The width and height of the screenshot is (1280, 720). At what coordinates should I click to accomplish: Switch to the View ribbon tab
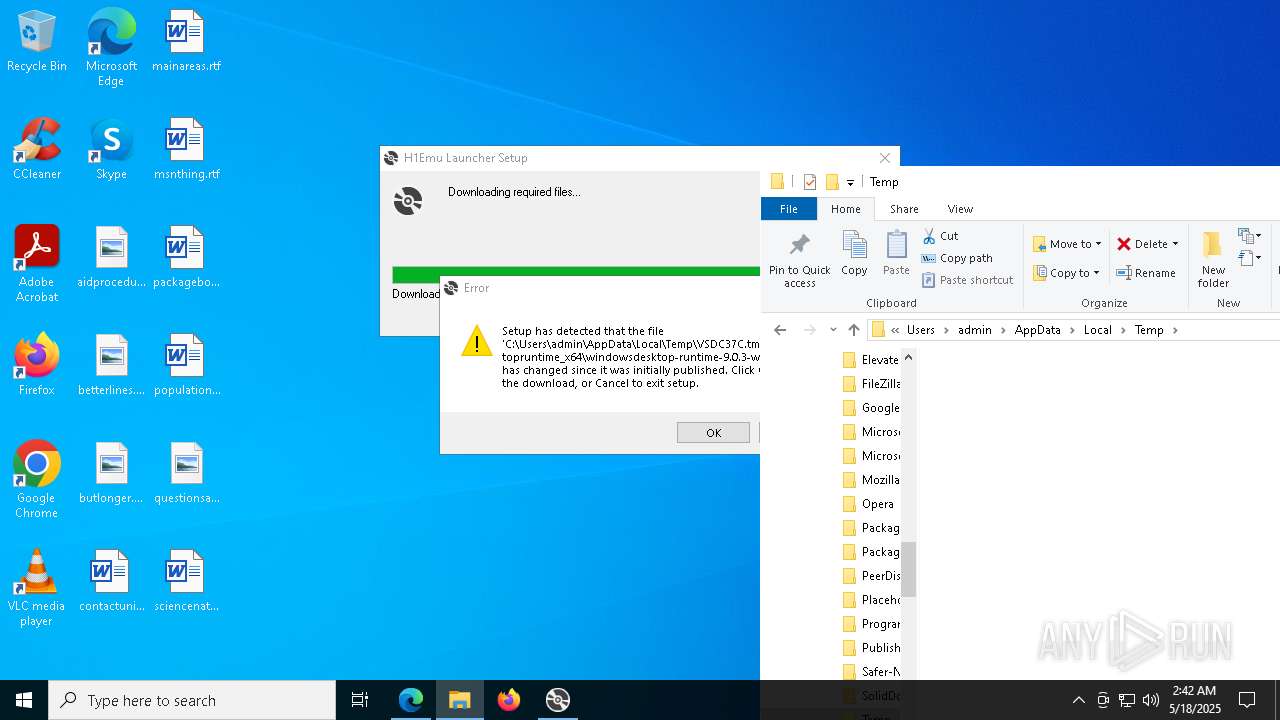[960, 209]
